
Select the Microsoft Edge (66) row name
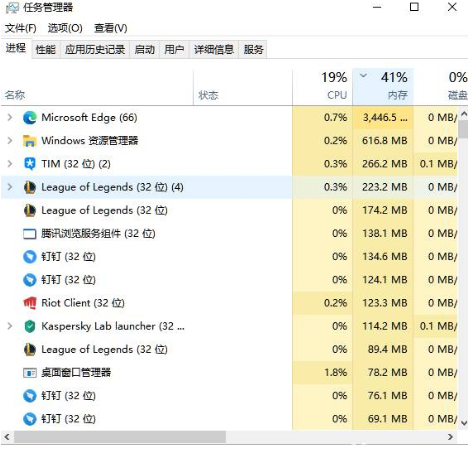click(89, 118)
